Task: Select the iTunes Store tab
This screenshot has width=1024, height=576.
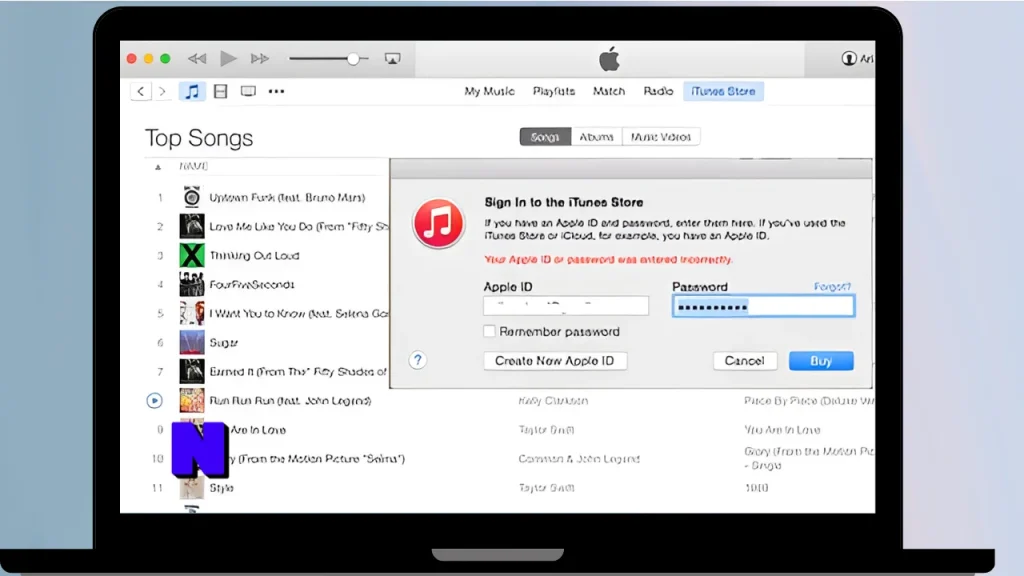Action: [723, 91]
